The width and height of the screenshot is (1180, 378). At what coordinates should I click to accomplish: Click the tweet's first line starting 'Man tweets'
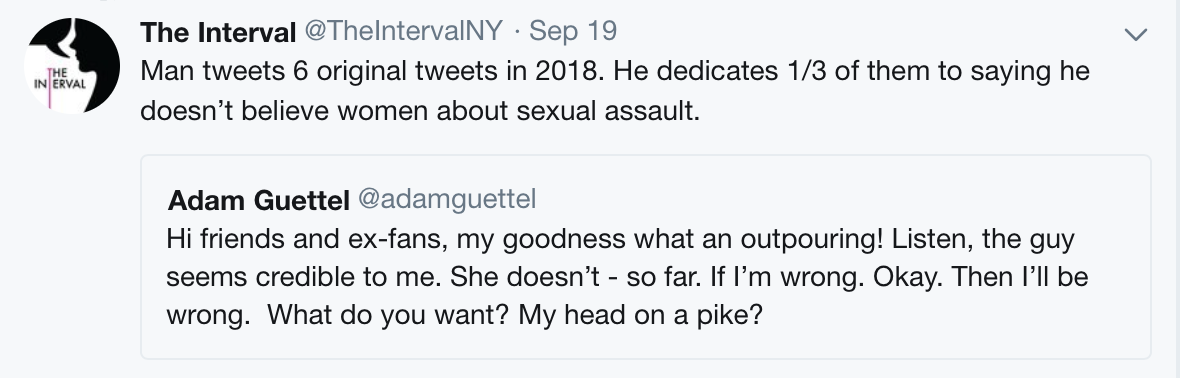click(615, 72)
